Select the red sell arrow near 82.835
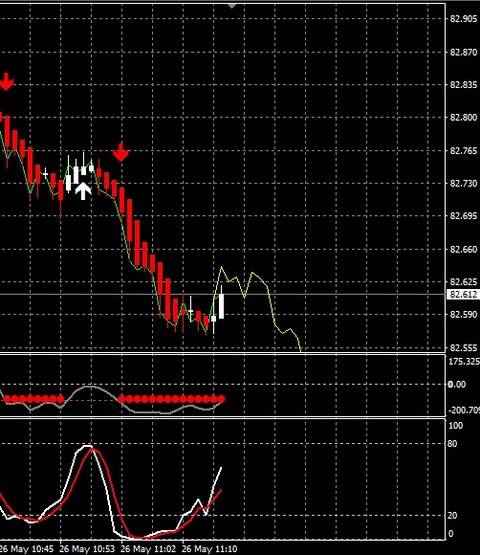The height and width of the screenshot is (555, 480). click(6, 82)
